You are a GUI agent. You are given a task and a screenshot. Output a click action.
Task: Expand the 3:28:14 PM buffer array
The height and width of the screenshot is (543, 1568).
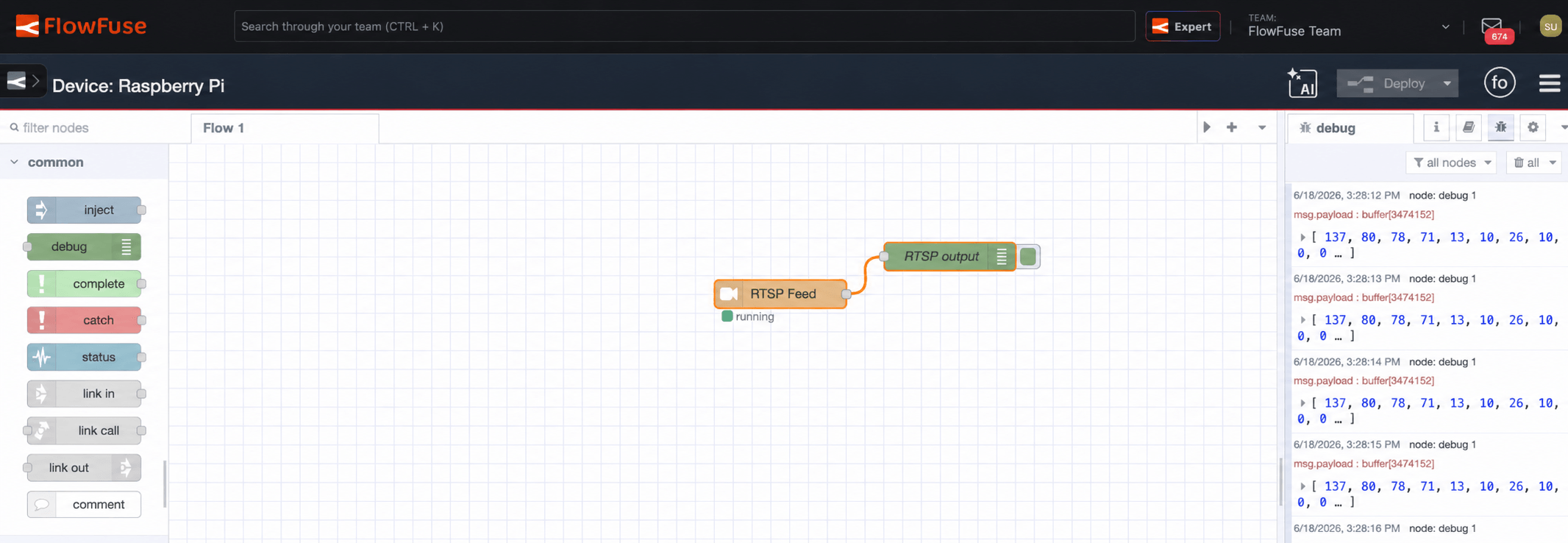tap(1302, 403)
